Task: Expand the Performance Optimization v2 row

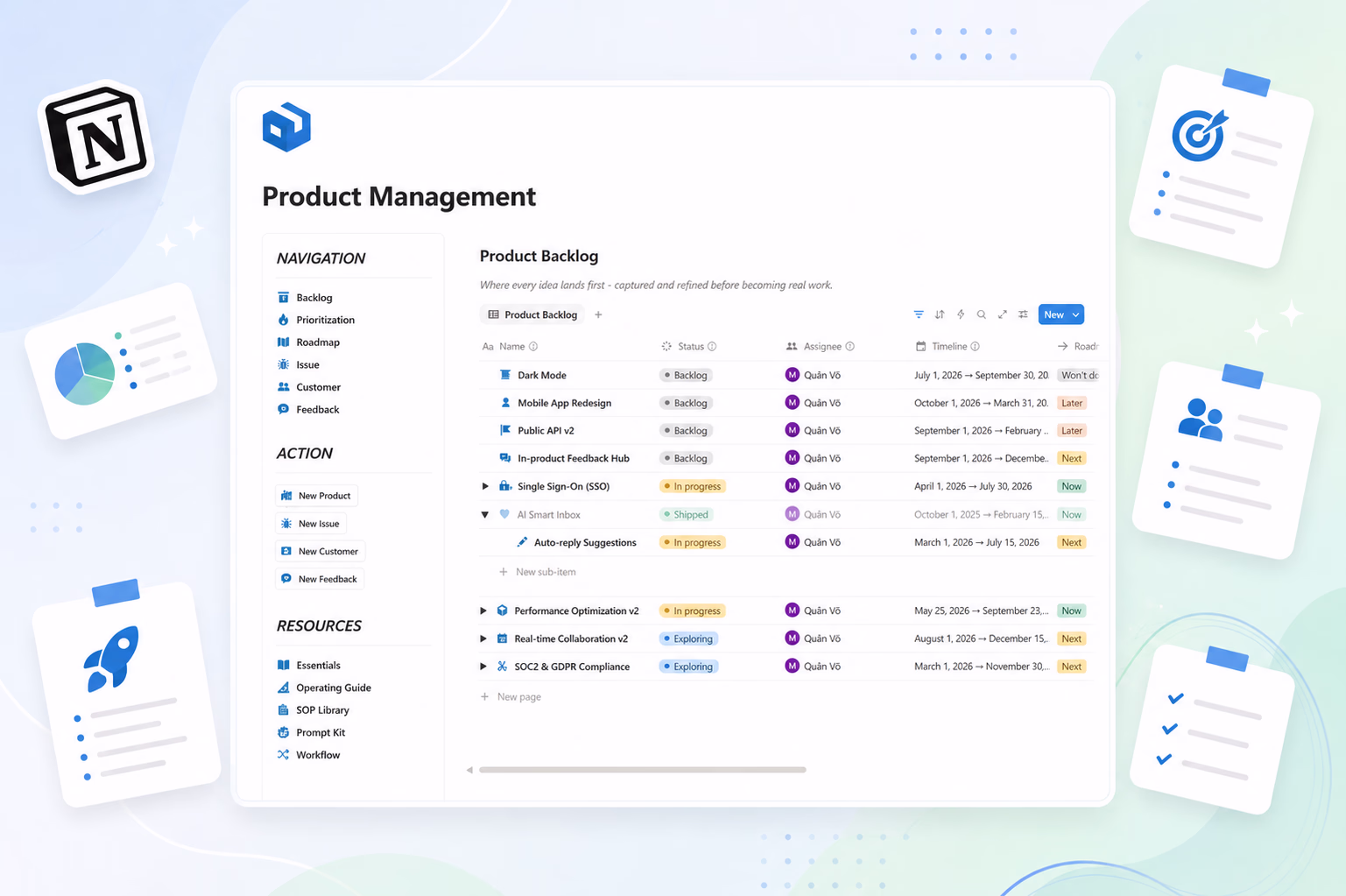Action: pos(483,610)
